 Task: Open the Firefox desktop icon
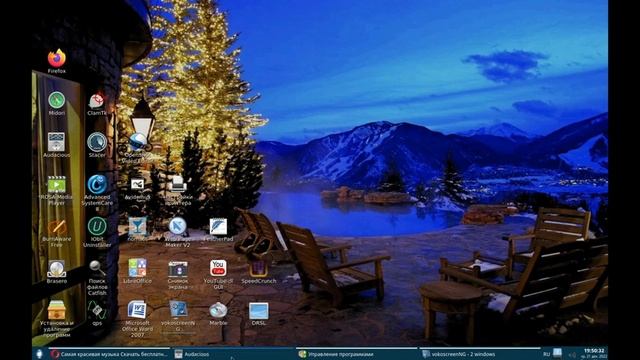pyautogui.click(x=56, y=59)
